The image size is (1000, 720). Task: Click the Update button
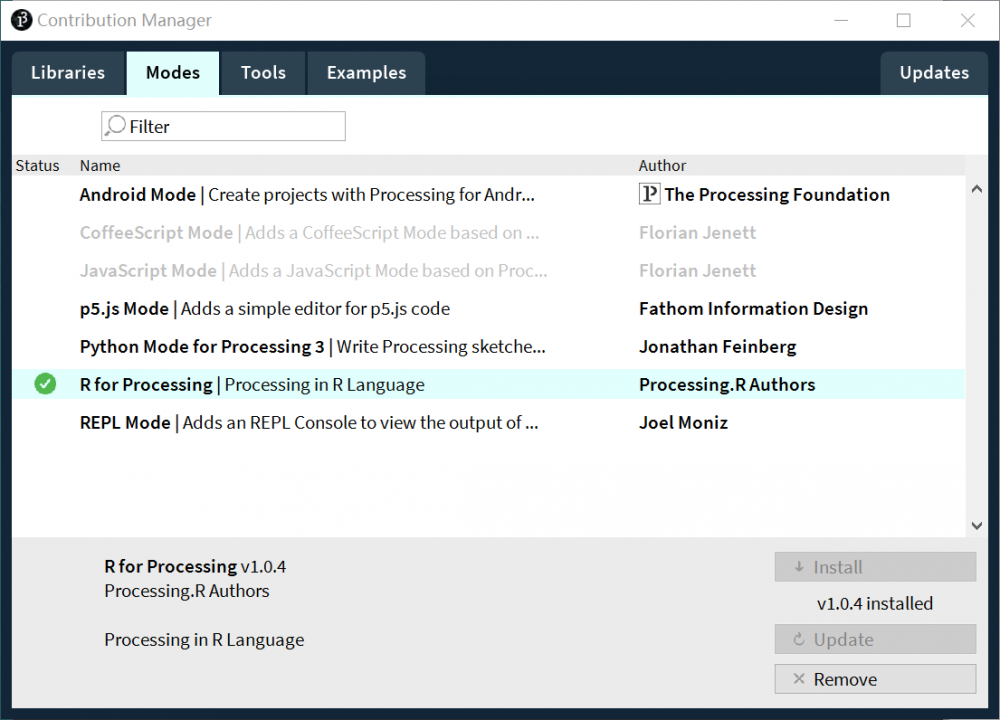[x=875, y=639]
